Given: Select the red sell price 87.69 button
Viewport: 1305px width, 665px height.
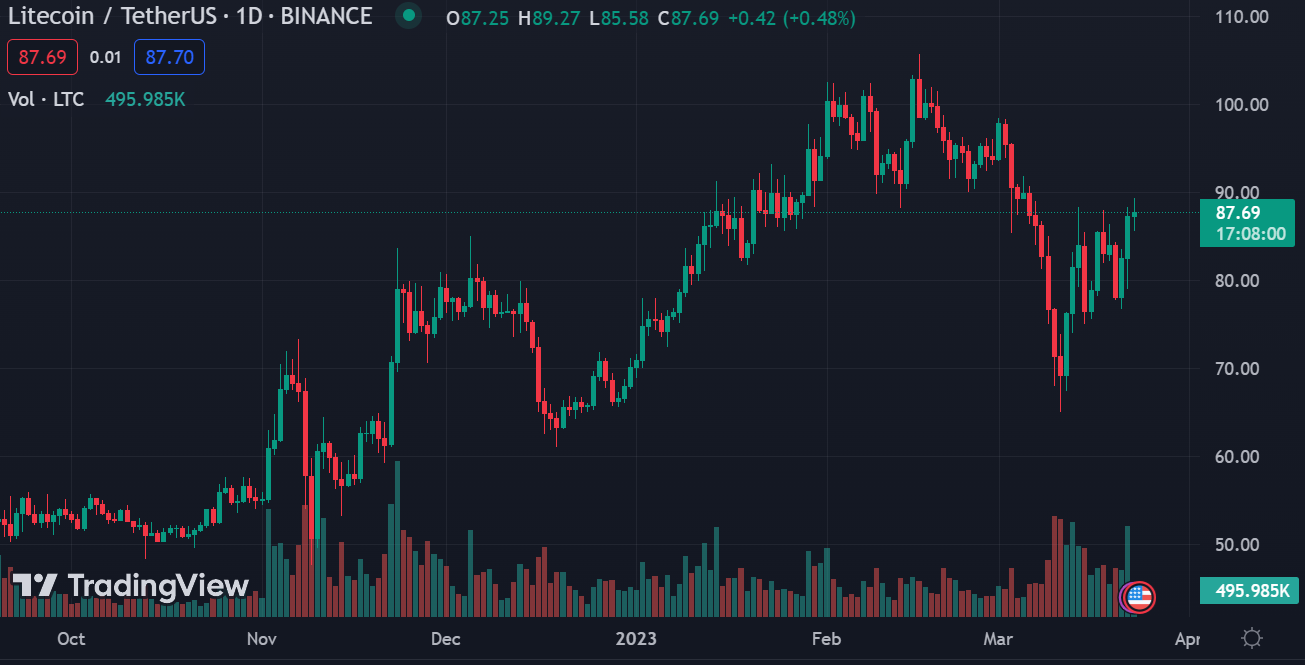Looking at the screenshot, I should (x=42, y=57).
